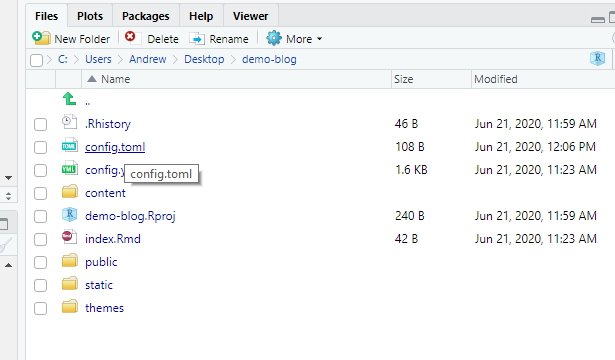The image size is (615, 360).
Task: Click the 'Jun 21, 2020, 12:06 PM' date
Action: tap(535, 147)
